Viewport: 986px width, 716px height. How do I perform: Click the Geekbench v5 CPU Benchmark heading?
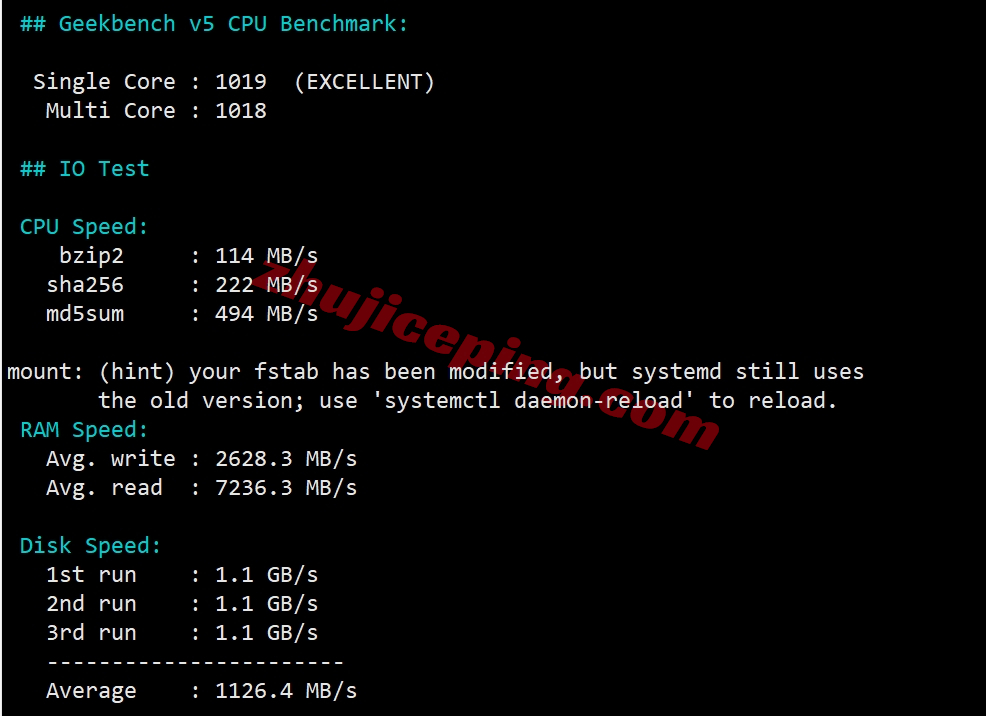click(x=214, y=24)
